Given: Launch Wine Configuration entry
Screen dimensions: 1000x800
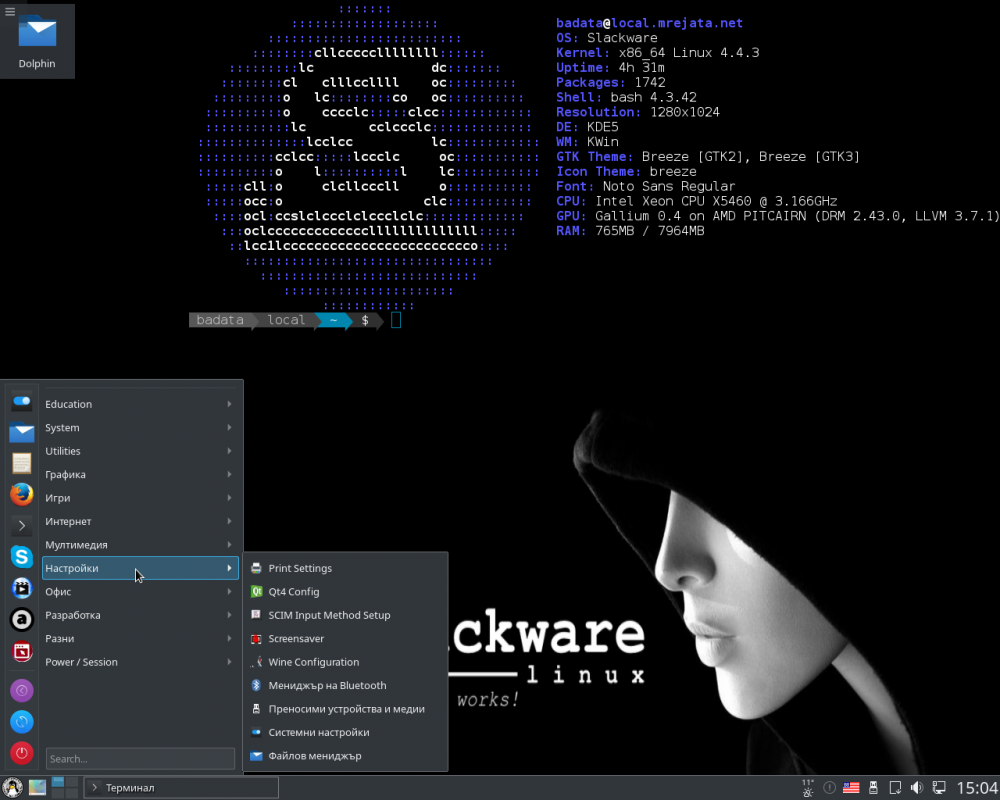Looking at the screenshot, I should coord(345,662).
